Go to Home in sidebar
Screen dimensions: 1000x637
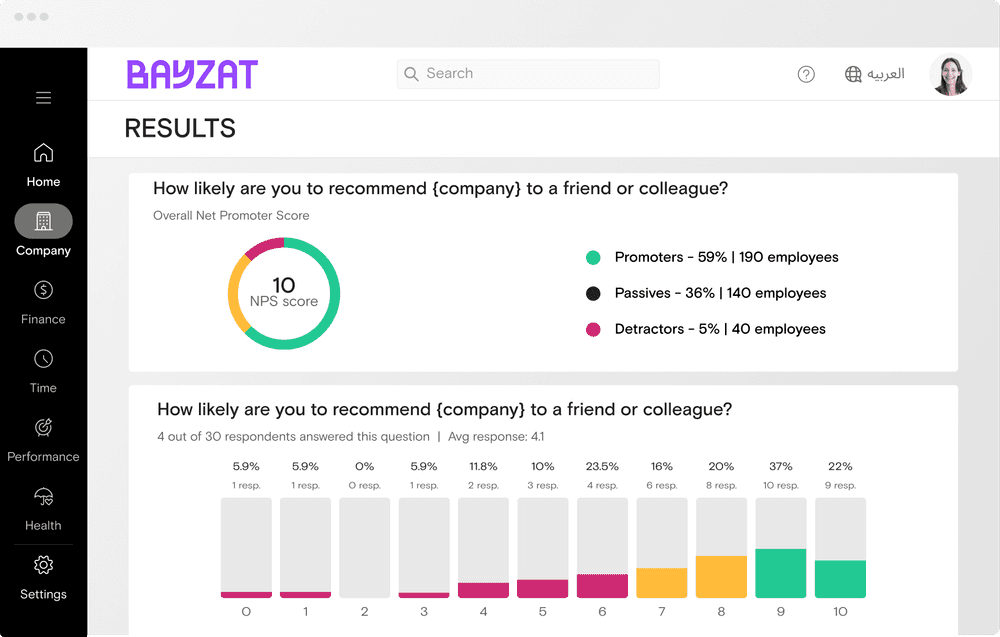click(43, 153)
